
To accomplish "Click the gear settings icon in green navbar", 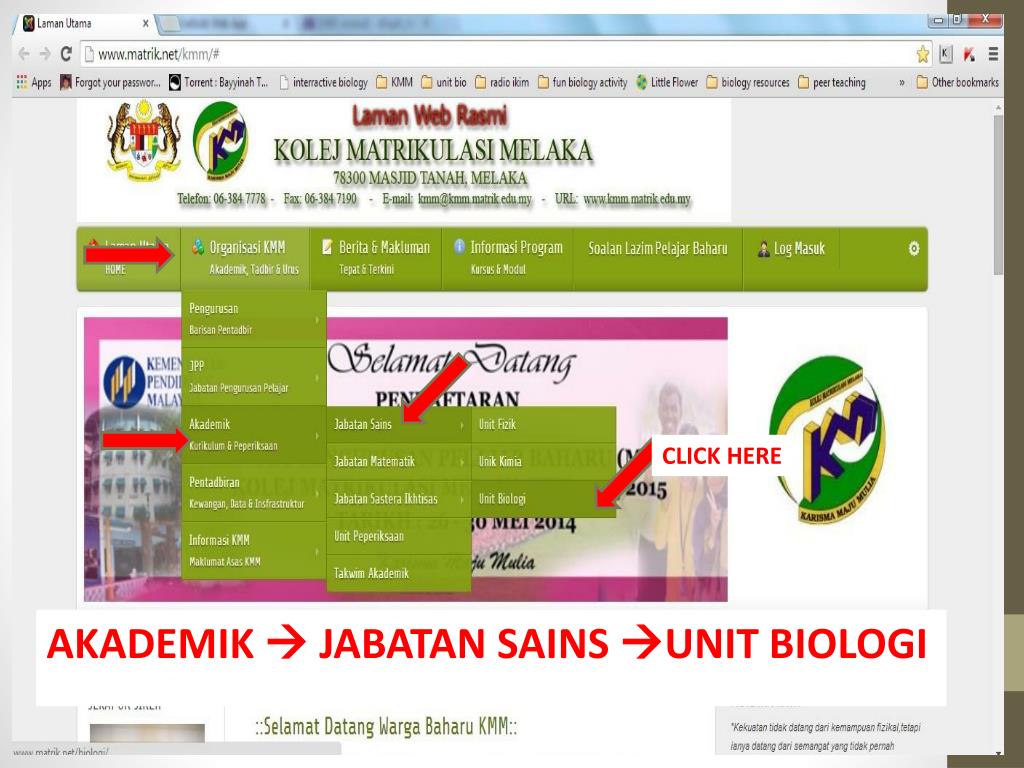I will (x=914, y=248).
